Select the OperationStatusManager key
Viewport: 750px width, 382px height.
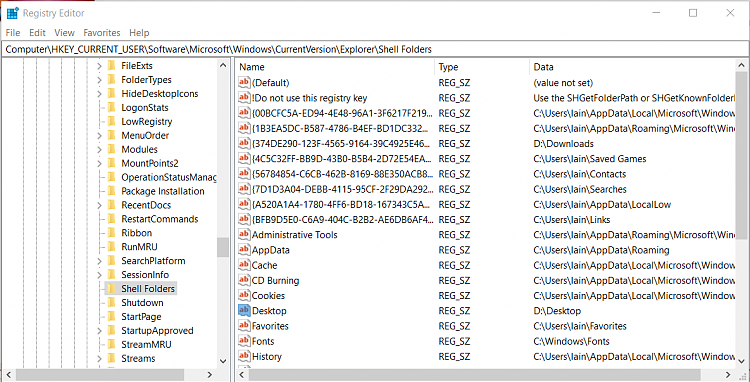pos(168,177)
